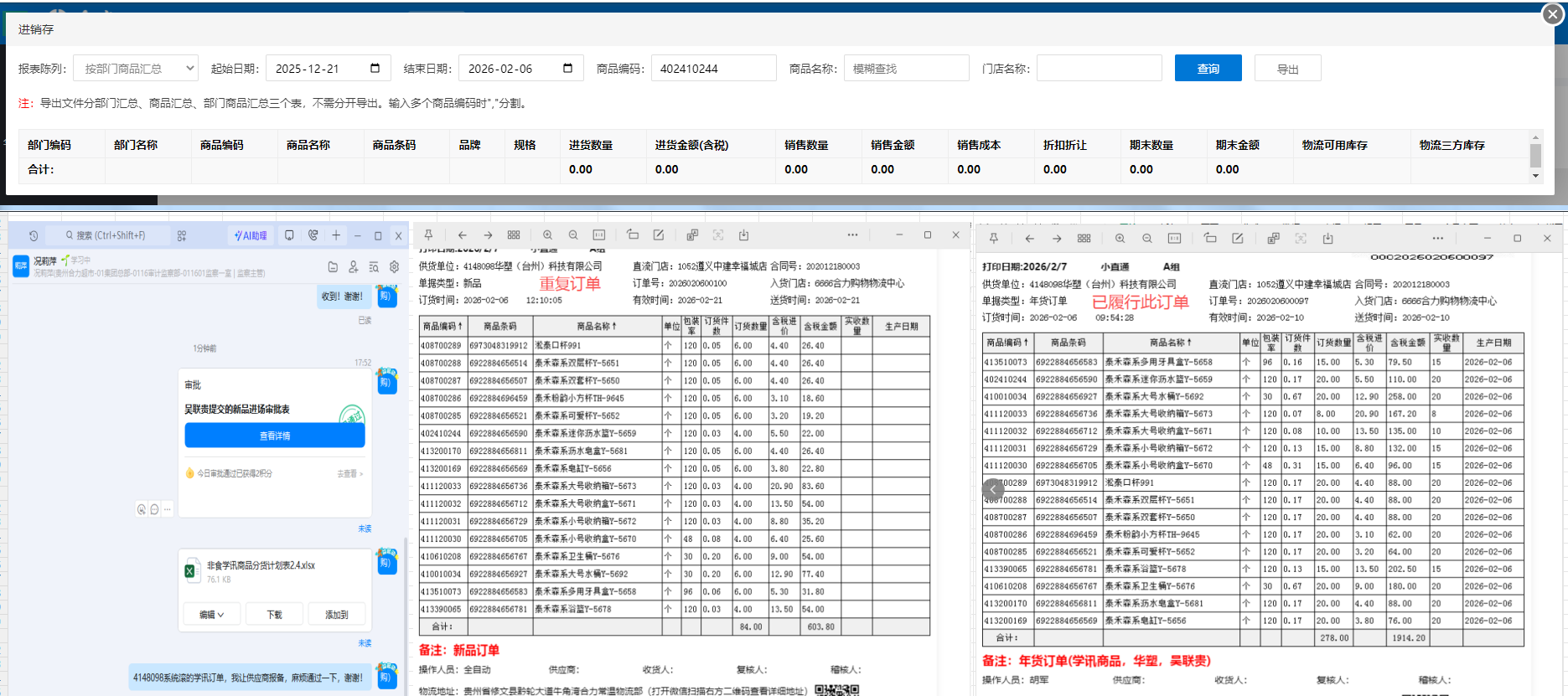Expand the 报表陈列 report type dropdown

(x=136, y=69)
